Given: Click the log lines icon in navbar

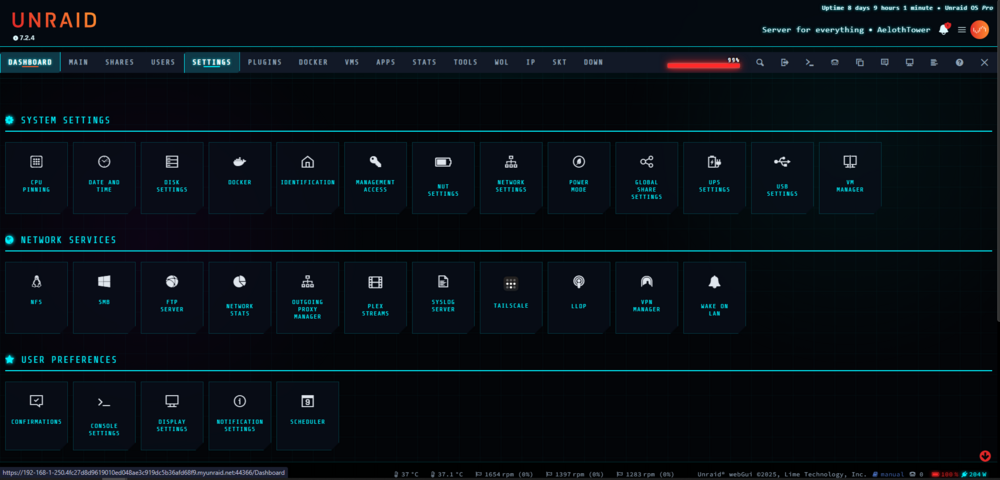Looking at the screenshot, I should tap(934, 62).
